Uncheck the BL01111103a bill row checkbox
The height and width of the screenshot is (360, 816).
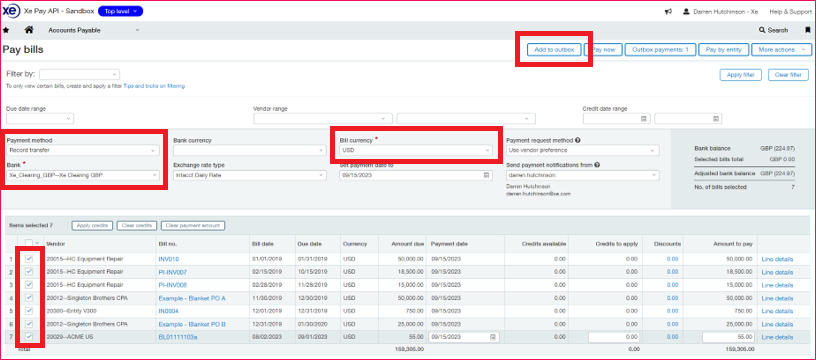[29, 337]
